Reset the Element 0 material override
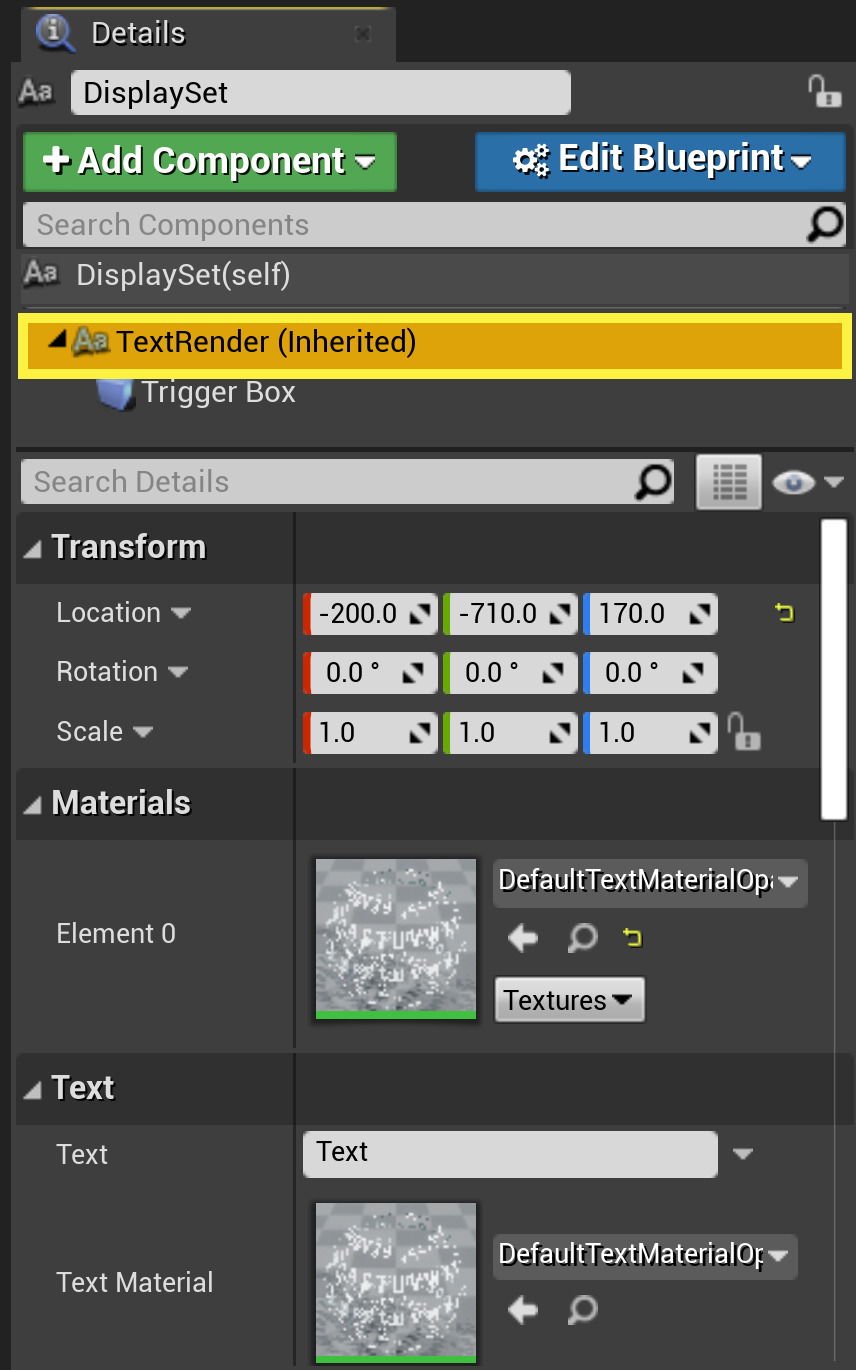 pyautogui.click(x=632, y=938)
